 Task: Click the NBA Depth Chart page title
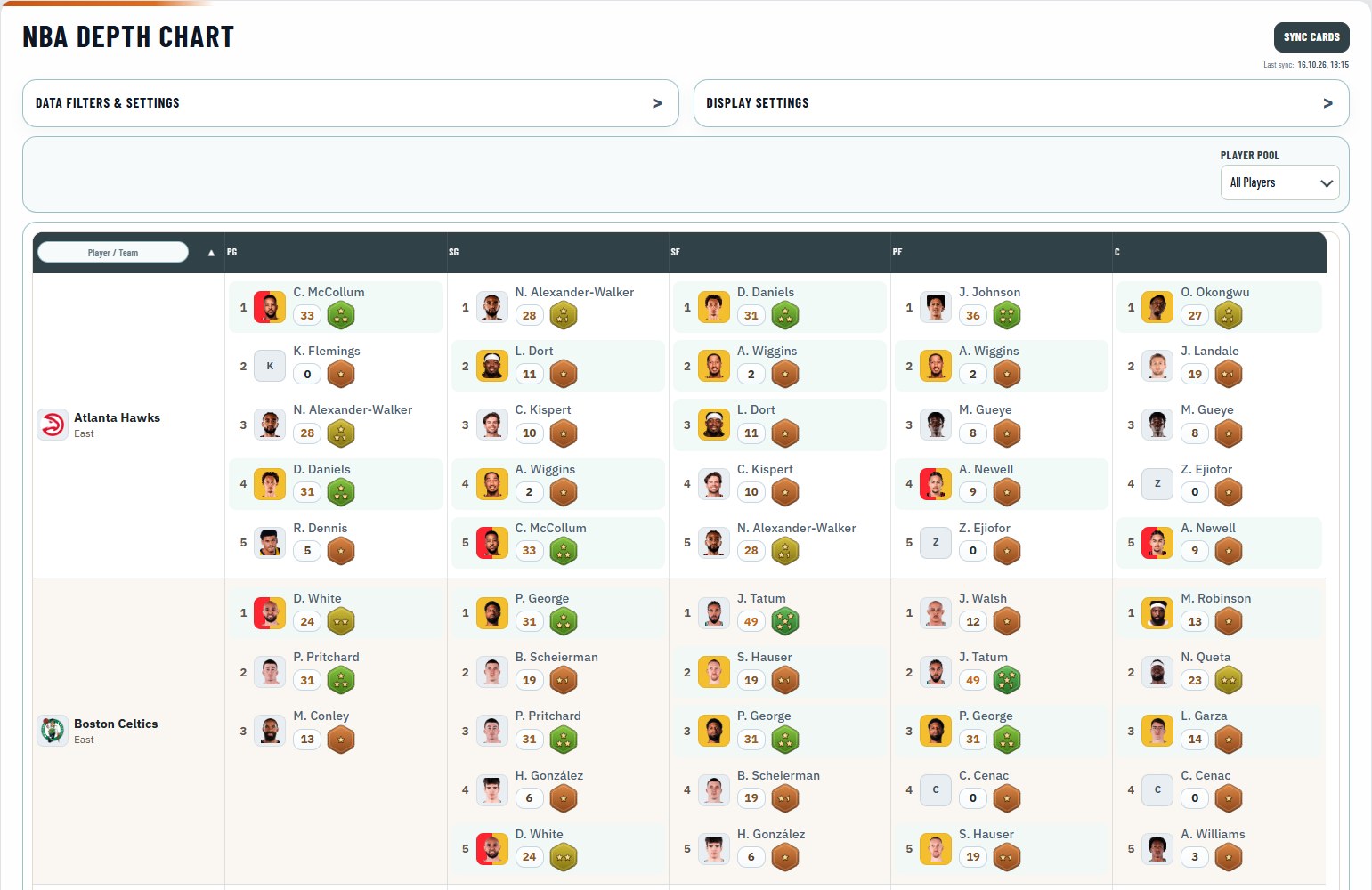point(128,37)
